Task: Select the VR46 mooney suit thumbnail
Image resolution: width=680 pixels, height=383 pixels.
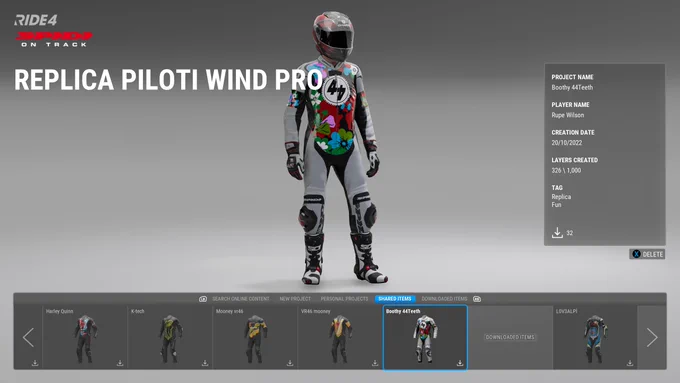Action: click(340, 337)
